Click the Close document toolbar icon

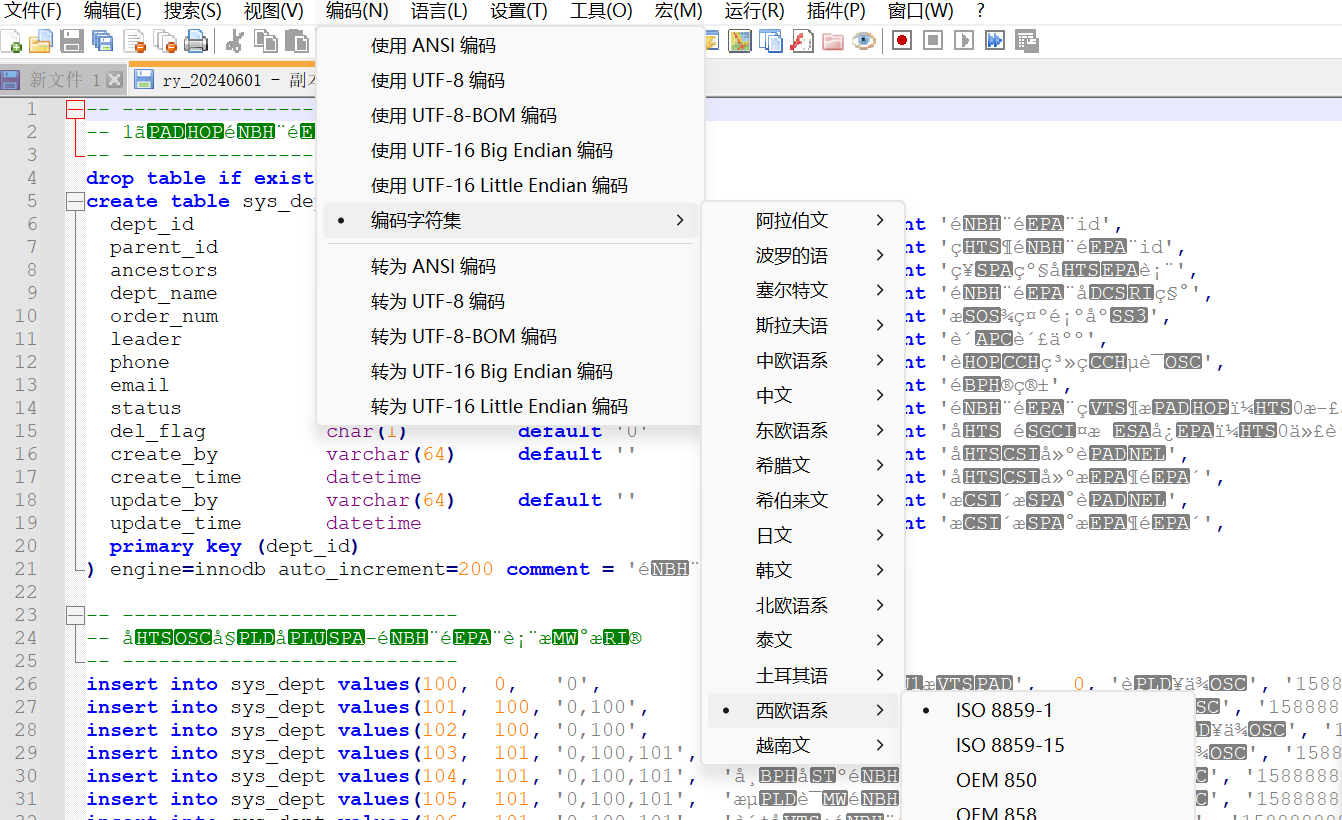pyautogui.click(x=134, y=41)
